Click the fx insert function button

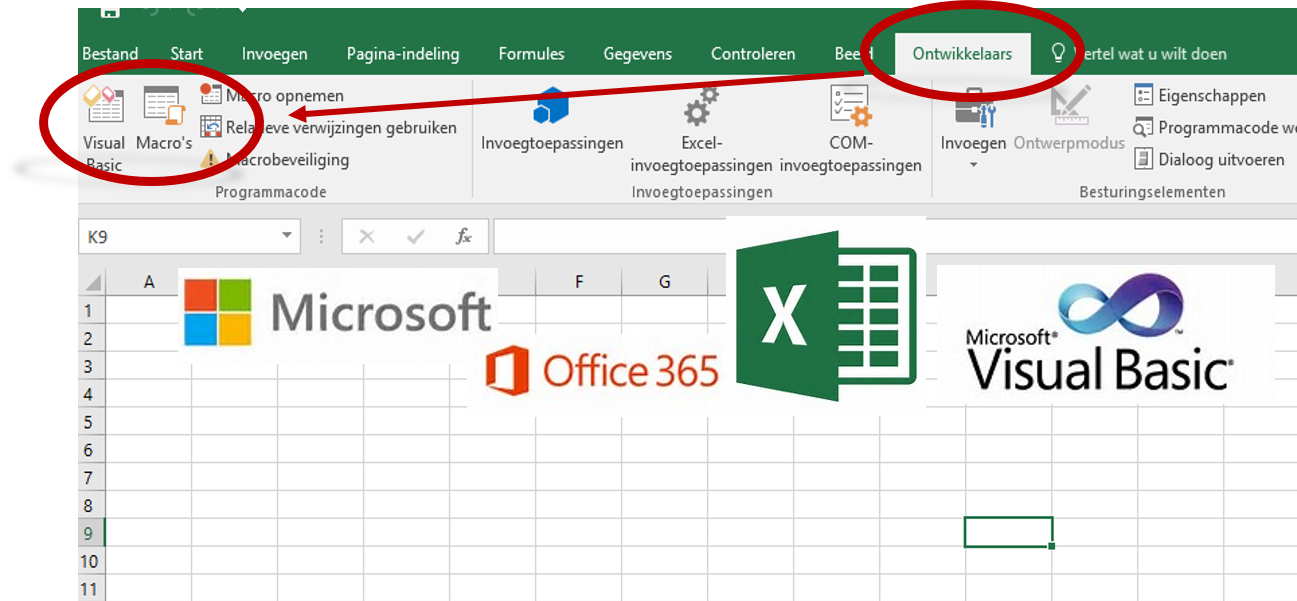[463, 237]
